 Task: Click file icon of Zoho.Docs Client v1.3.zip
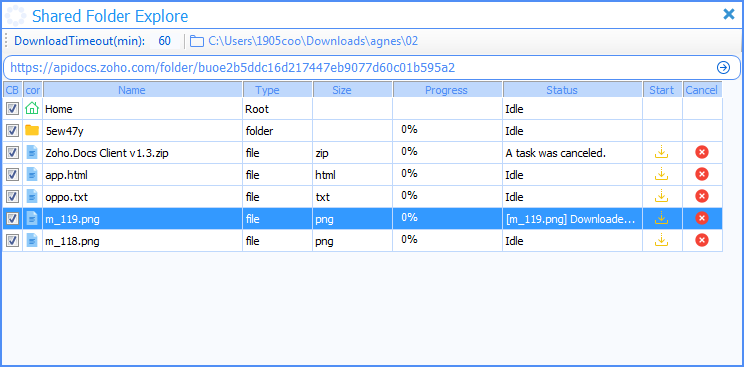click(x=32, y=152)
